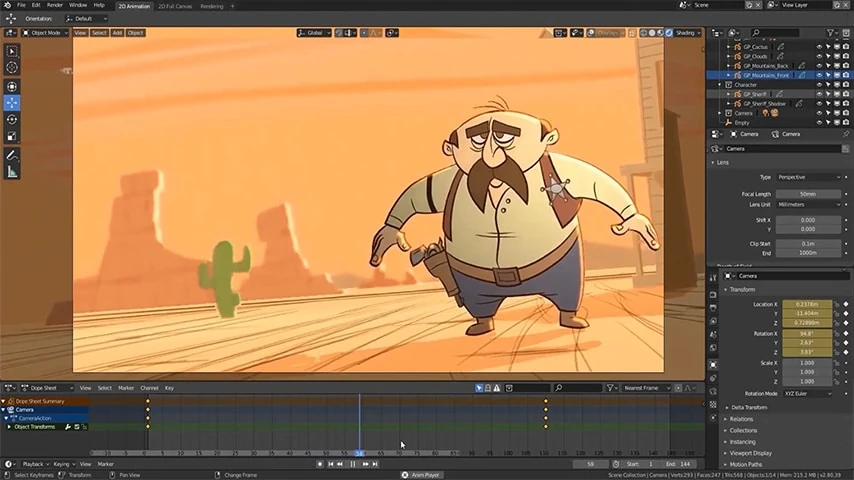854x480 pixels.
Task: Select the Rotate tool in the toolbar
Action: tap(12, 119)
